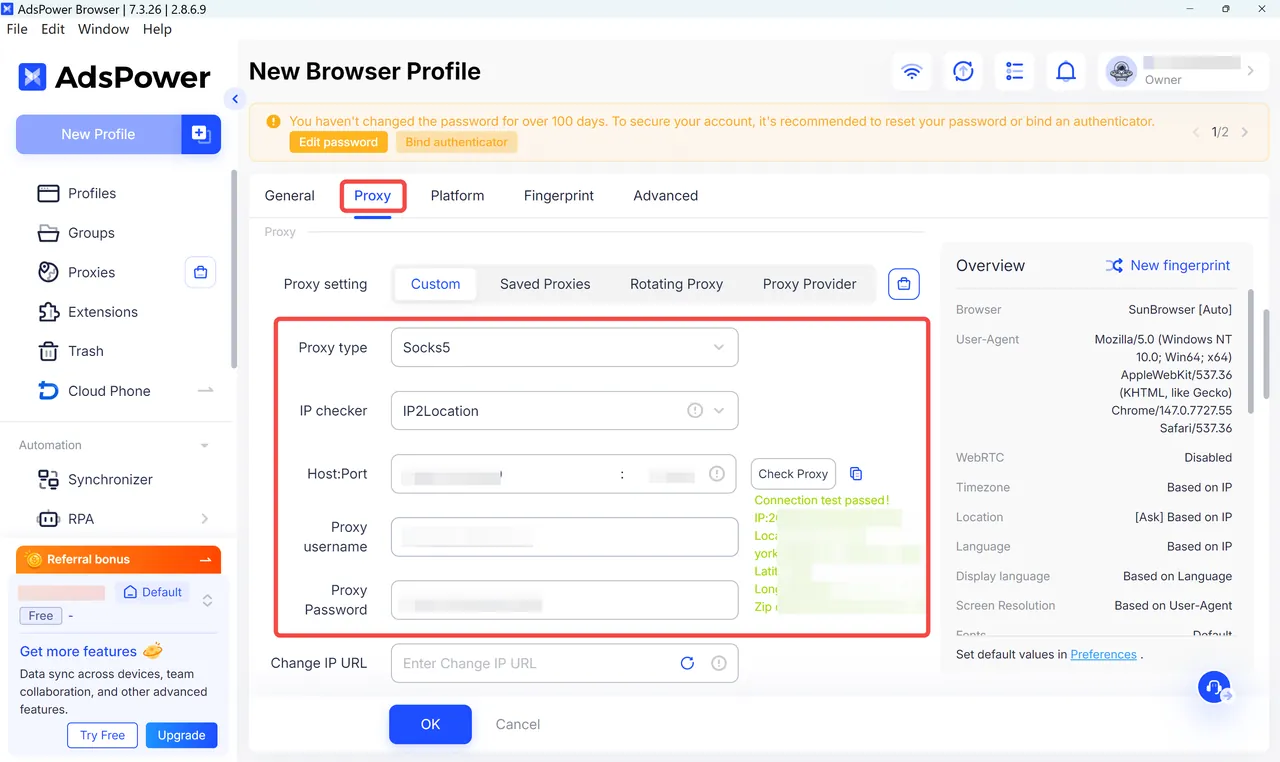
Task: Switch to the Fingerprint tab
Action: click(x=559, y=195)
